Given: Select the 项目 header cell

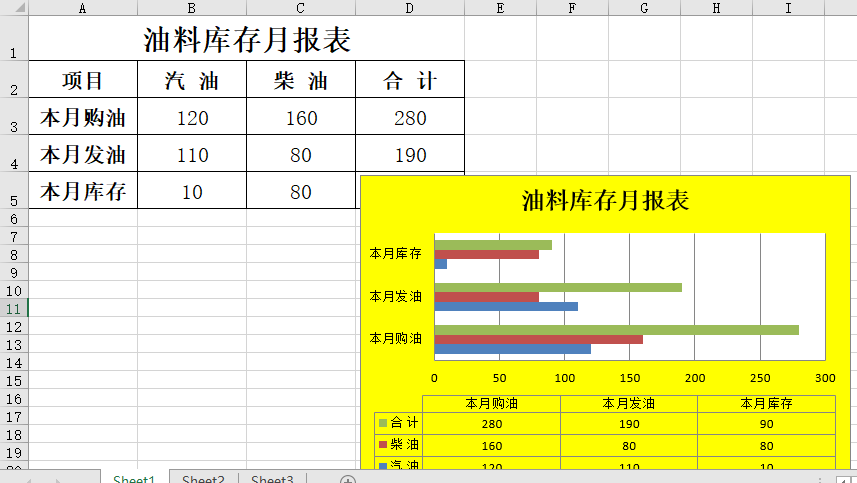Looking at the screenshot, I should tap(83, 80).
